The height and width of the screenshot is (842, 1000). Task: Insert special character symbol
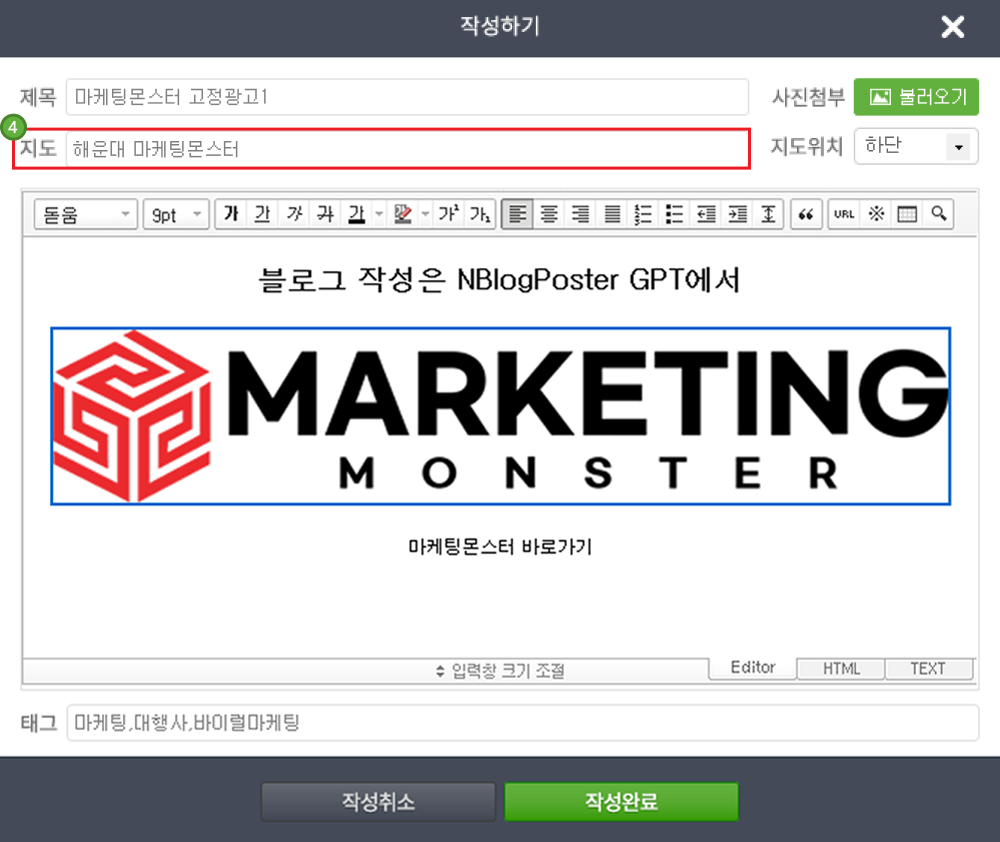pos(876,214)
